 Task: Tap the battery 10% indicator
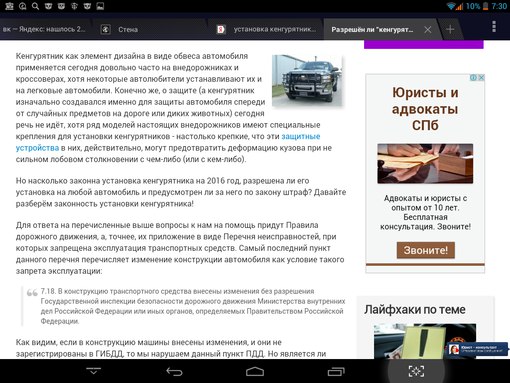477,6
